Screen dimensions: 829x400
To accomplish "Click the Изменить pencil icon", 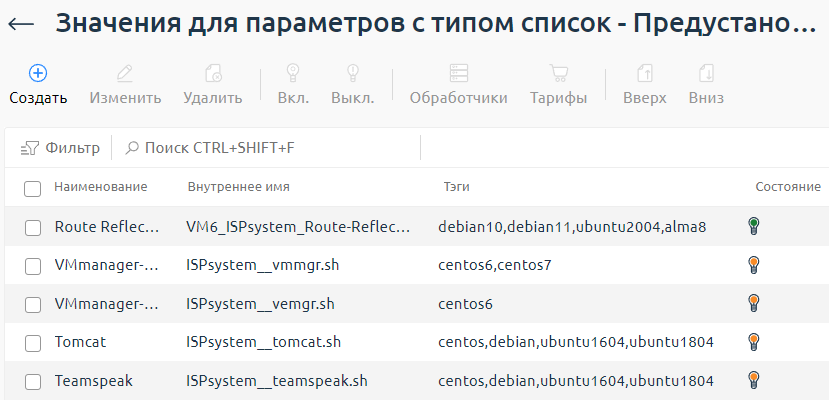I will pyautogui.click(x=125, y=73).
